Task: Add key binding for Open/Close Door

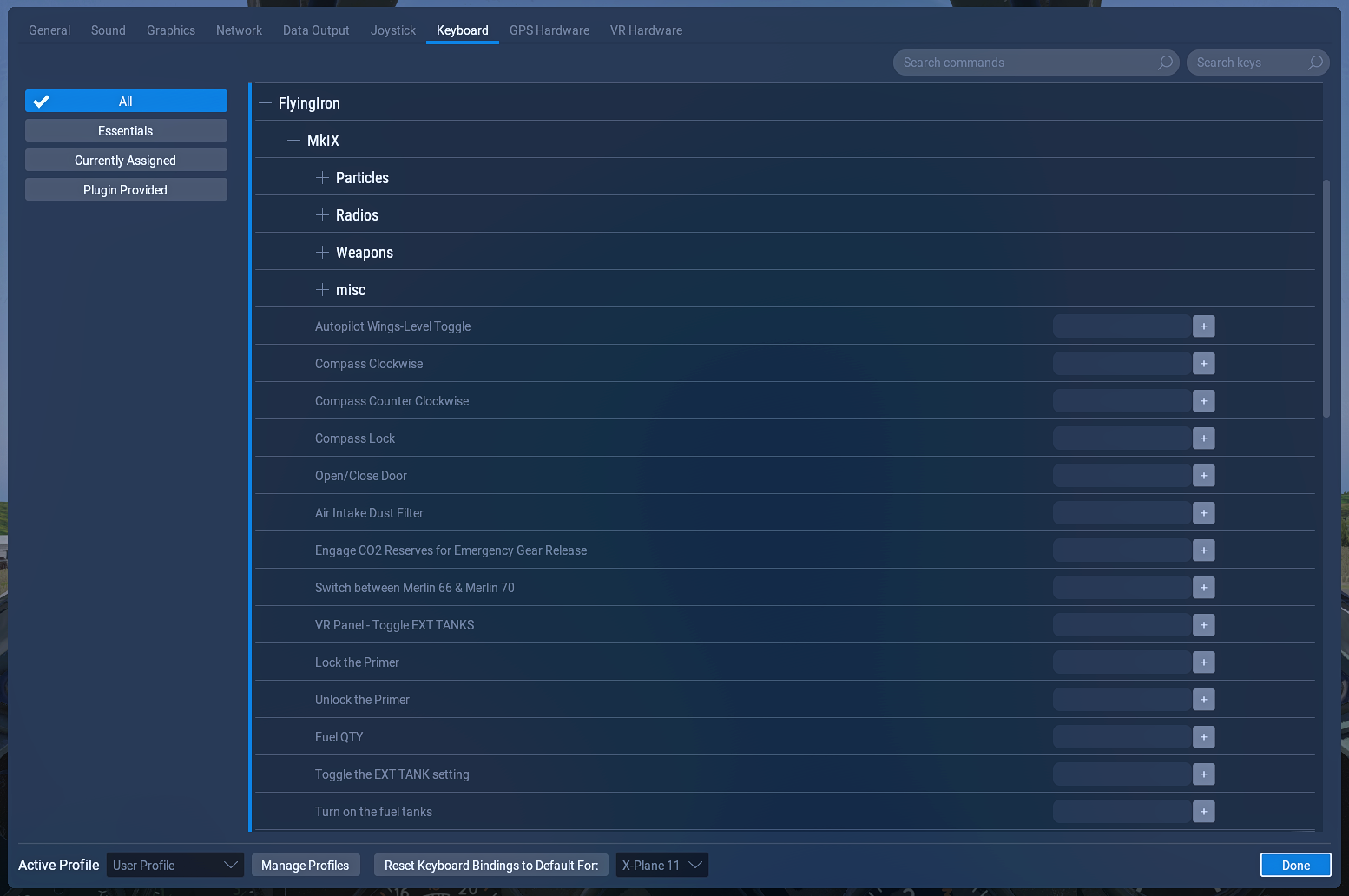Action: point(1203,476)
